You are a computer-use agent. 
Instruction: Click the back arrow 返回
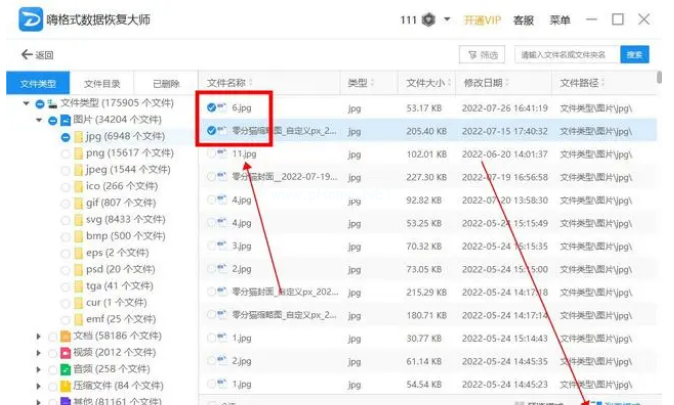(37, 55)
